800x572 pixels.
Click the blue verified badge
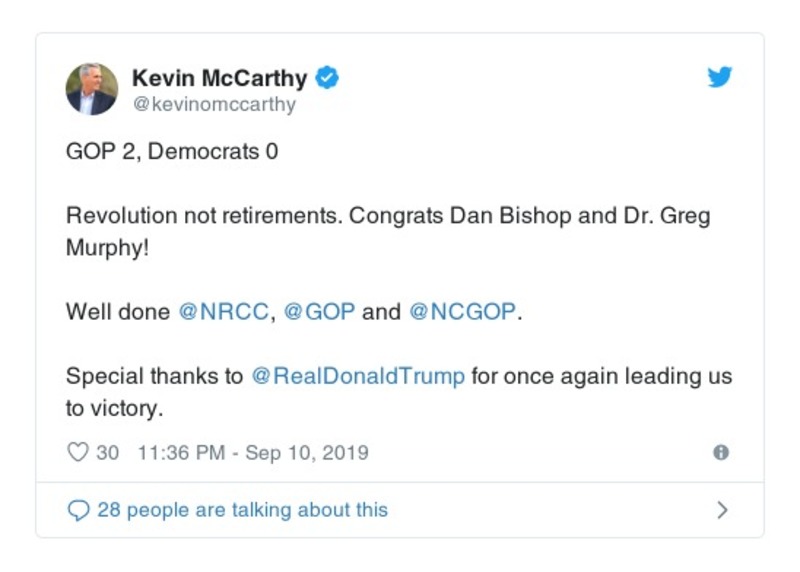coord(327,77)
